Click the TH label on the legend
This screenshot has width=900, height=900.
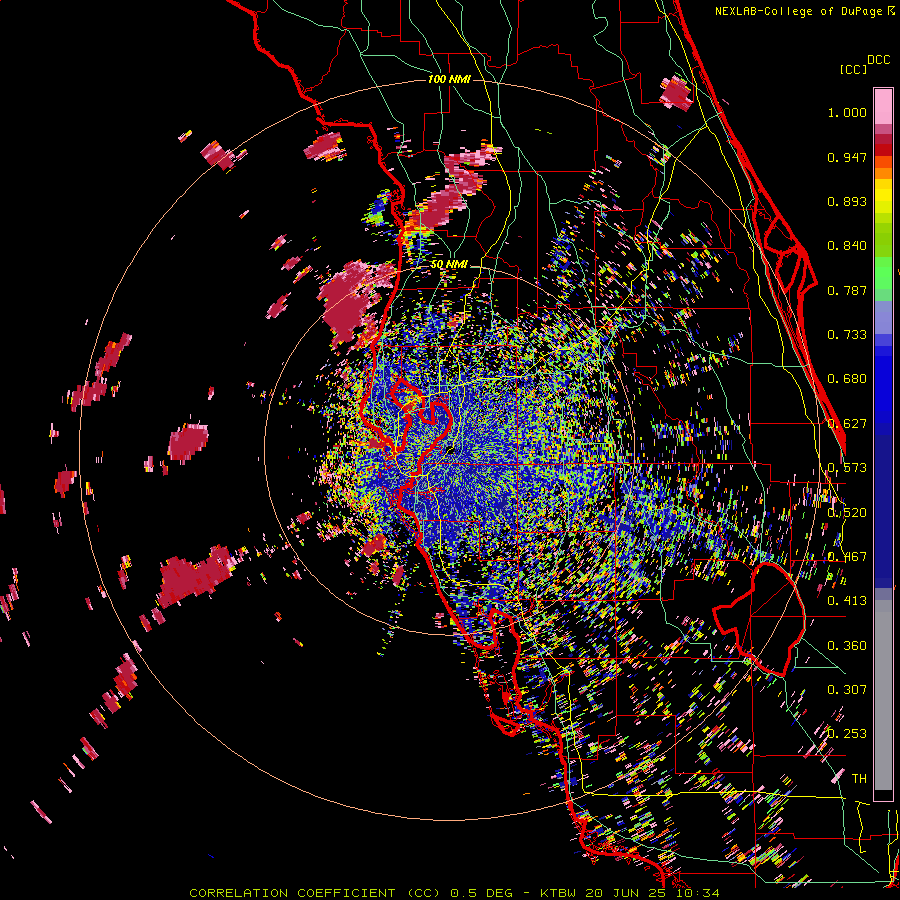pyautogui.click(x=859, y=779)
